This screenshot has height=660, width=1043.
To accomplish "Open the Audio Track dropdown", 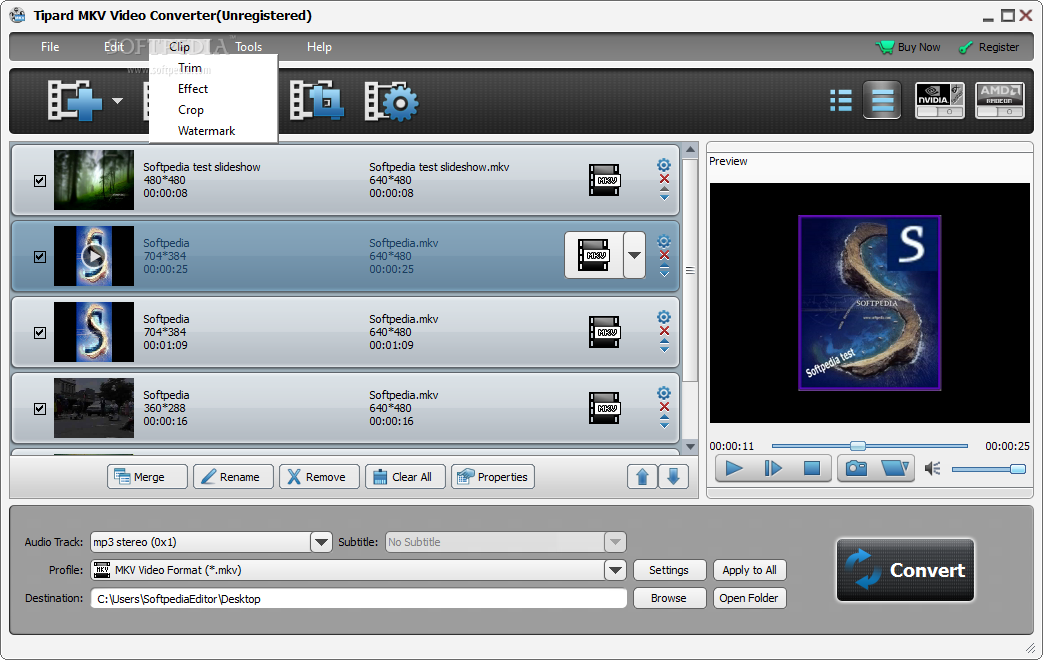I will [321, 542].
